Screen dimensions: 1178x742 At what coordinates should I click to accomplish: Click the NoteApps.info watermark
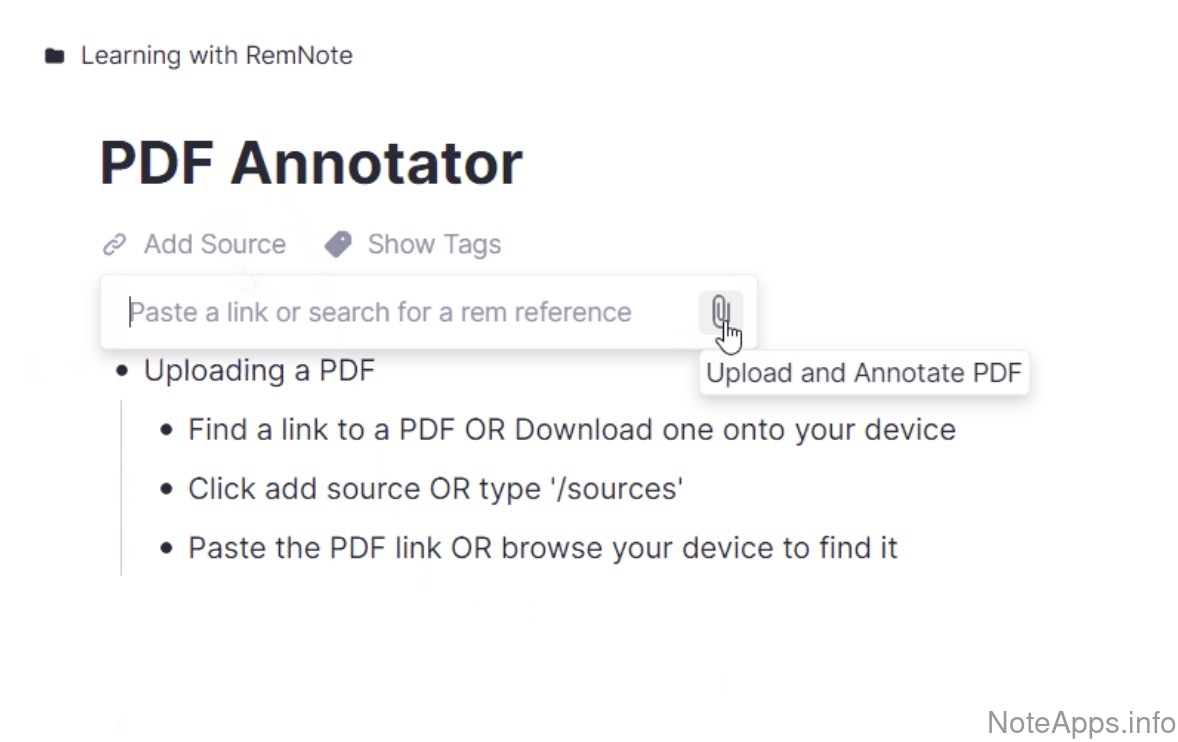click(x=1081, y=721)
